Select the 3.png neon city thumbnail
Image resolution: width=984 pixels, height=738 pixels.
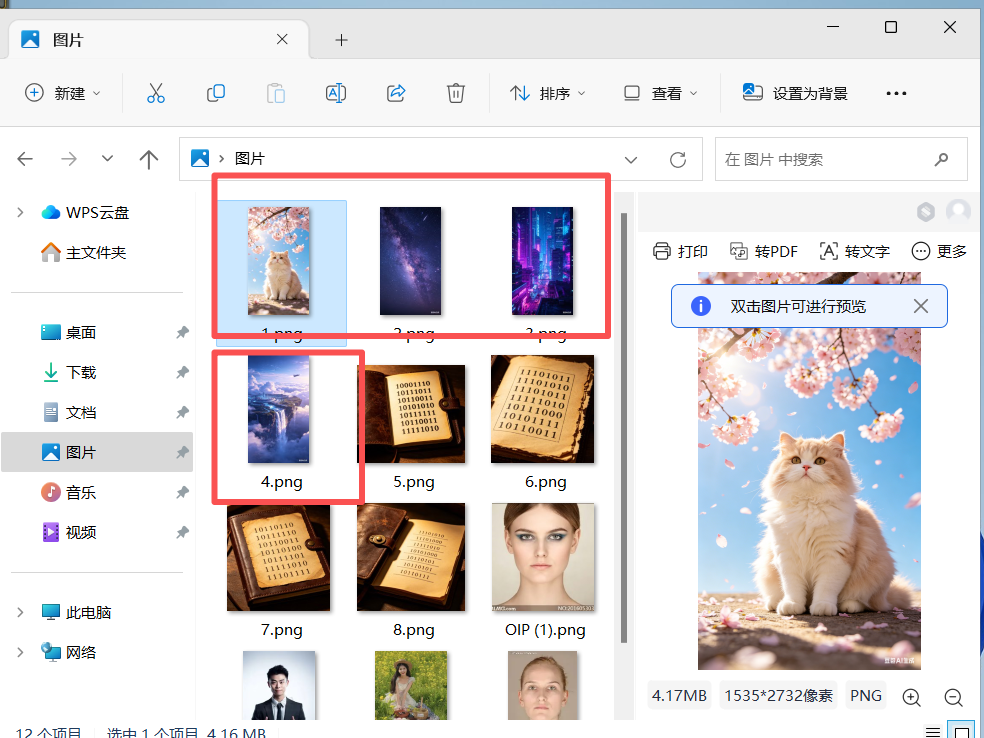point(542,260)
